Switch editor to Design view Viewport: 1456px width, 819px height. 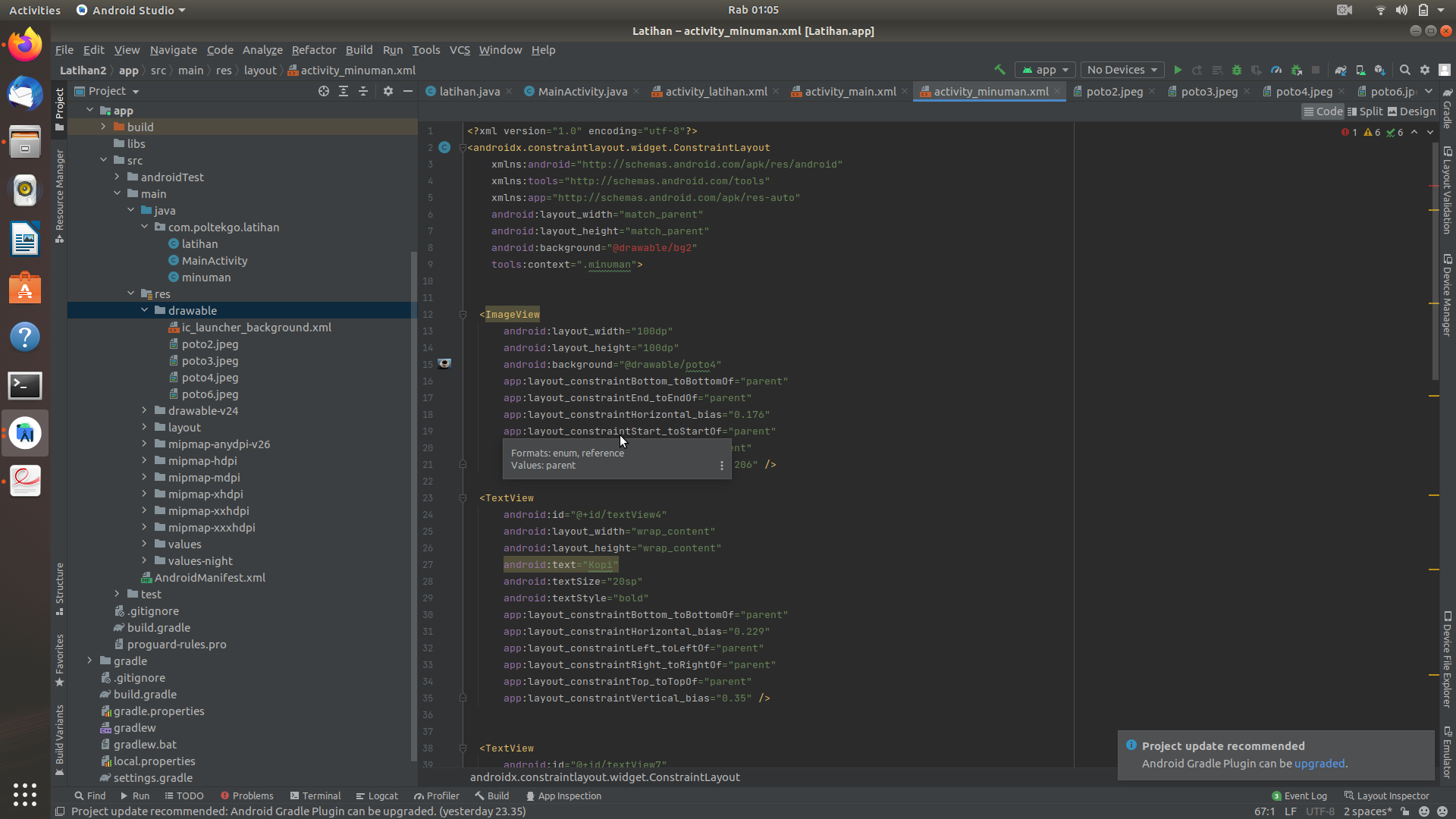coord(1411,111)
